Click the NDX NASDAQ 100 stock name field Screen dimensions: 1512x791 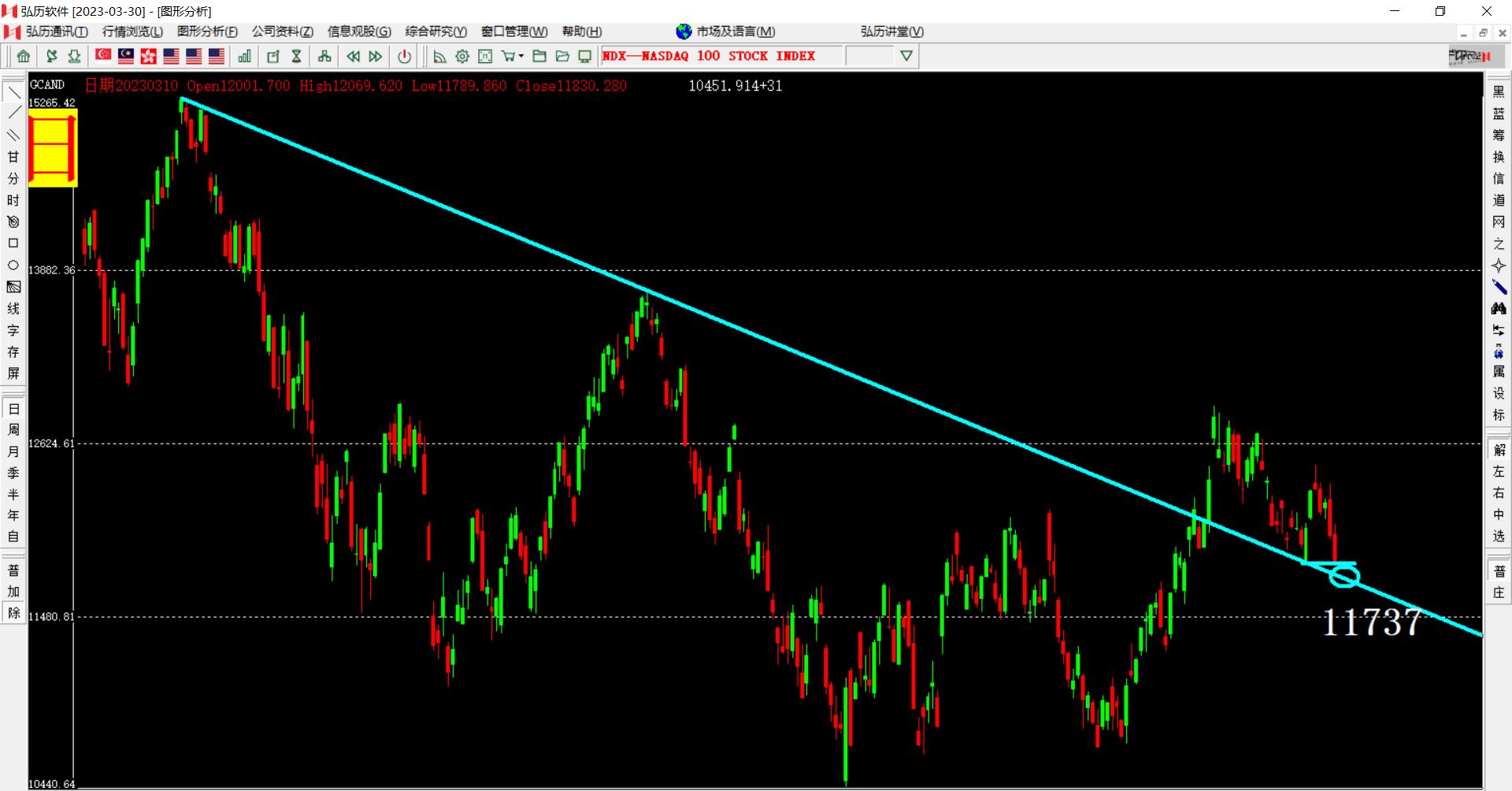[721, 56]
